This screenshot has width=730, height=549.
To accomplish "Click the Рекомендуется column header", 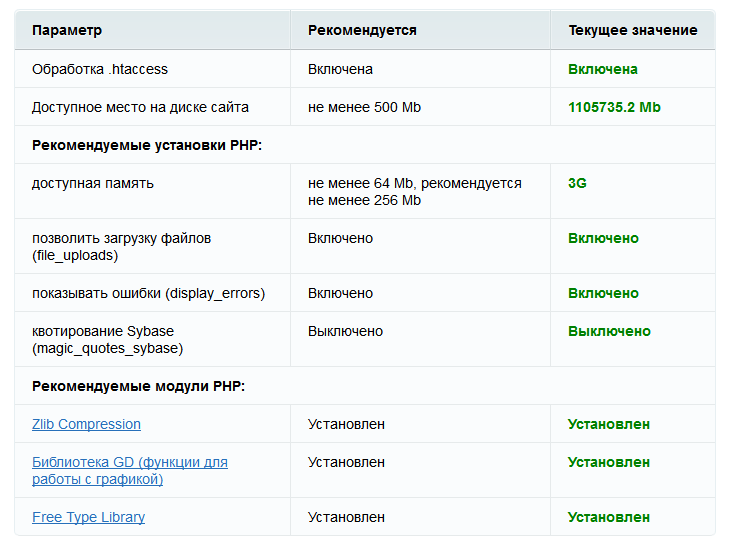I will pyautogui.click(x=362, y=30).
